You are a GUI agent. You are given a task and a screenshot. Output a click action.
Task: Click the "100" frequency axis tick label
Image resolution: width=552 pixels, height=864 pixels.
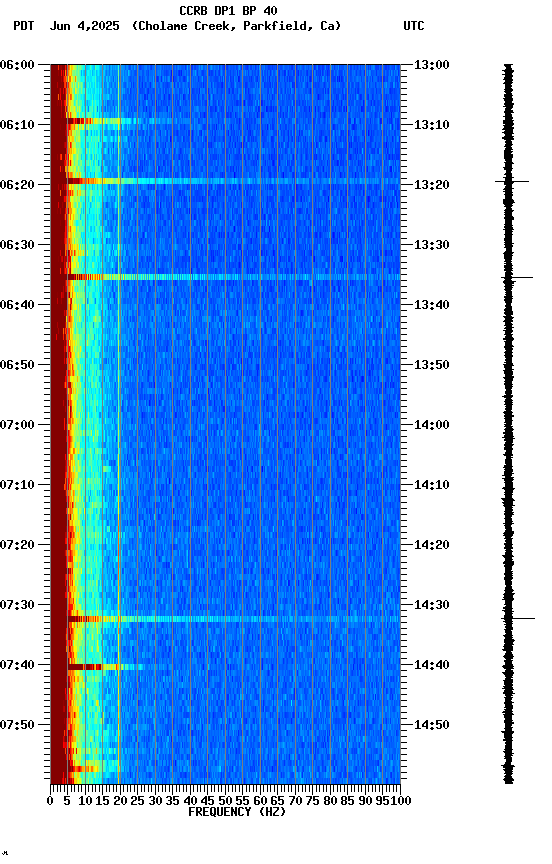point(402,801)
